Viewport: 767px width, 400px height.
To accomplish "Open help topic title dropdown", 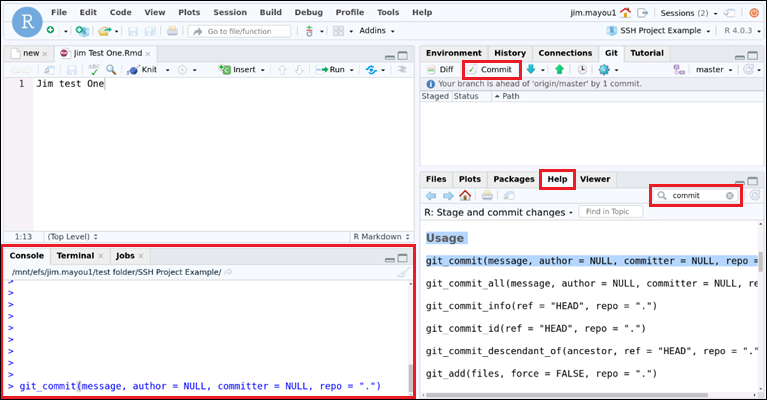I will pyautogui.click(x=498, y=212).
